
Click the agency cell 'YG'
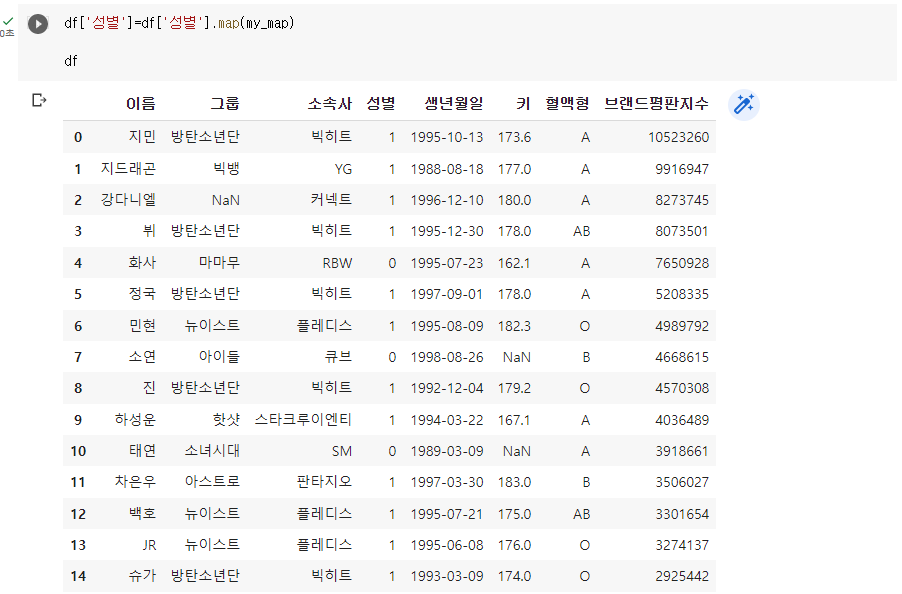point(343,169)
